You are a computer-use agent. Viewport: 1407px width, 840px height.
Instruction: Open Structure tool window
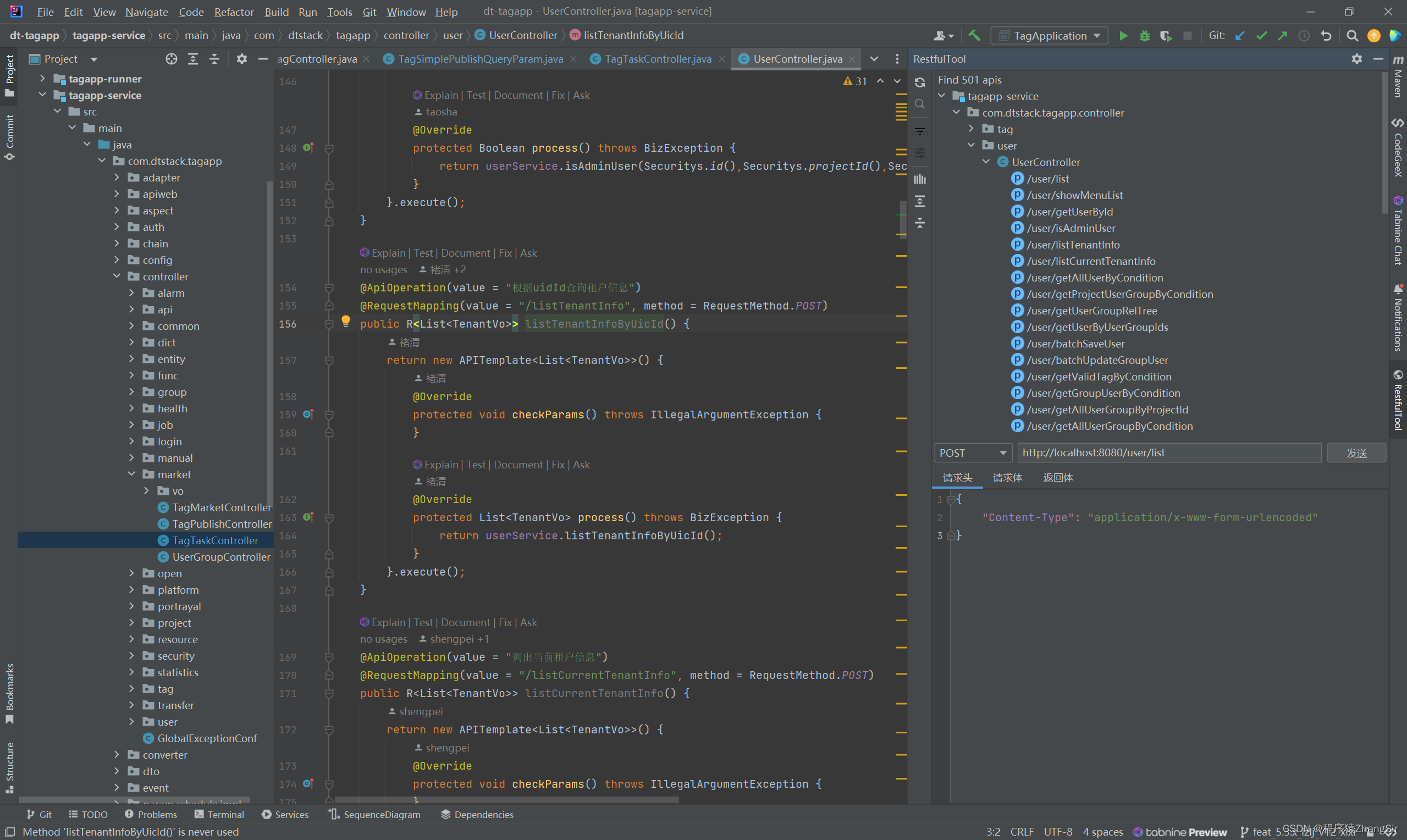click(x=9, y=767)
